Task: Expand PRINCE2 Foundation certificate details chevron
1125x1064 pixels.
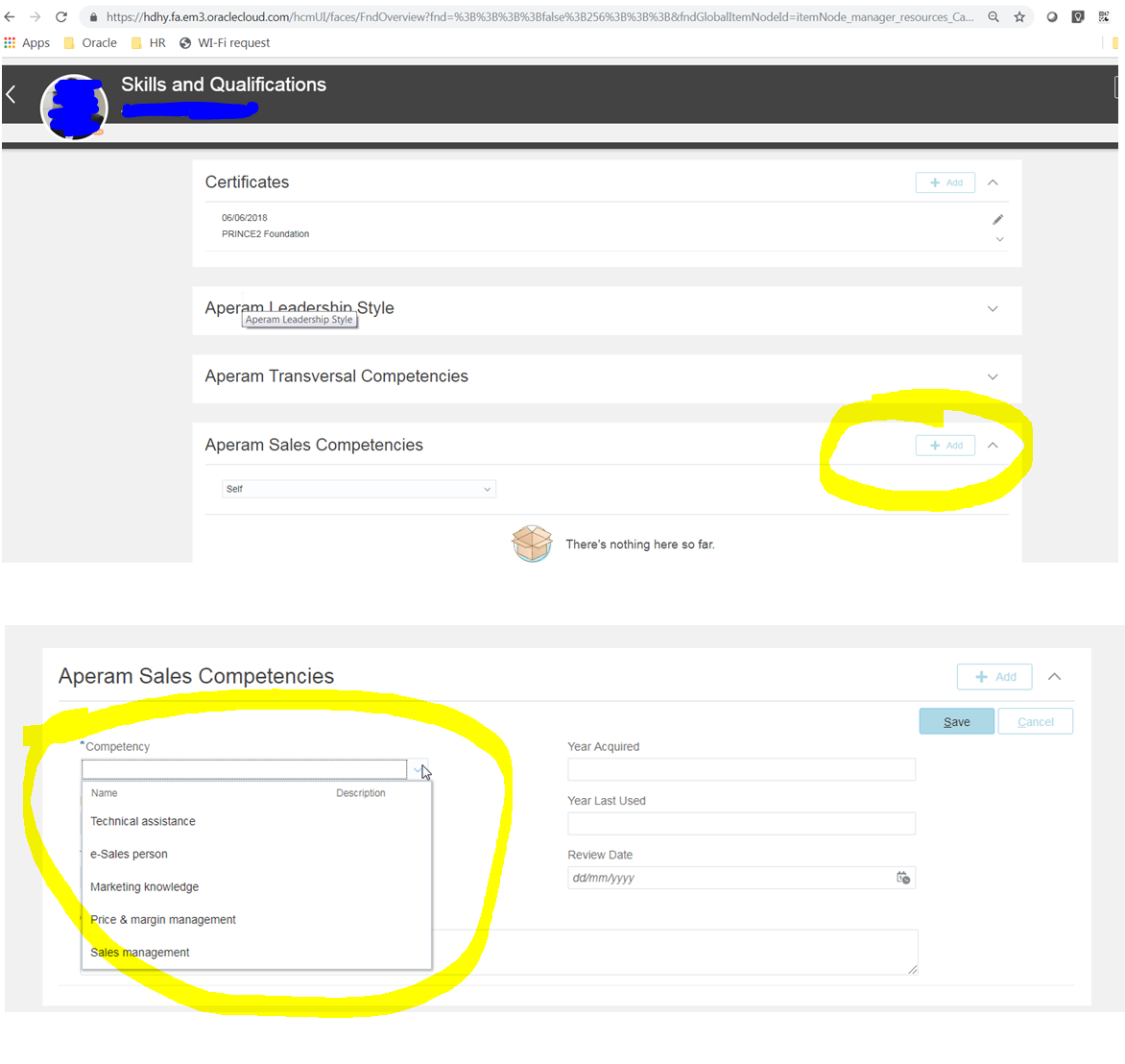Action: click(x=999, y=239)
